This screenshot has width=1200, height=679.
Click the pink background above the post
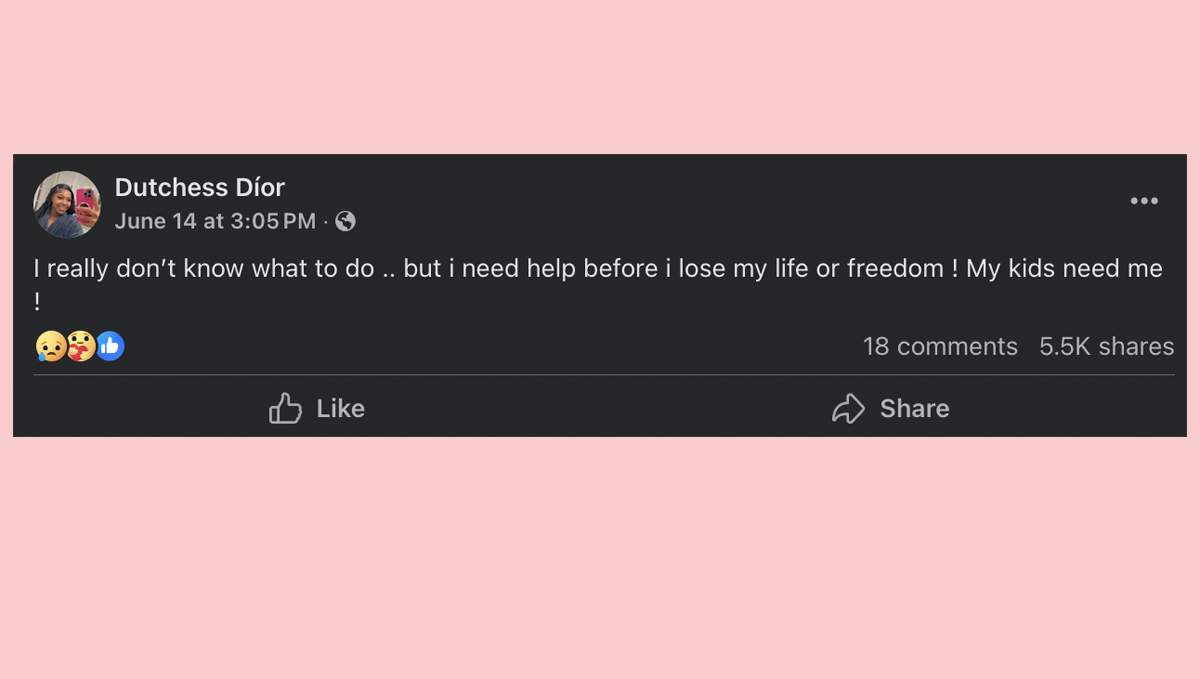[600, 75]
